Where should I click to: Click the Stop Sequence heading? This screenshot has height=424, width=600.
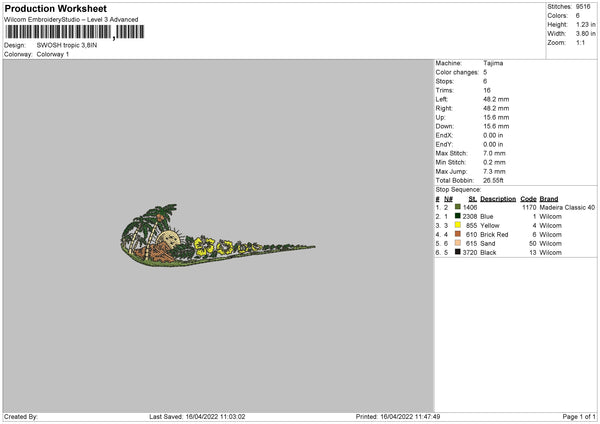point(458,189)
